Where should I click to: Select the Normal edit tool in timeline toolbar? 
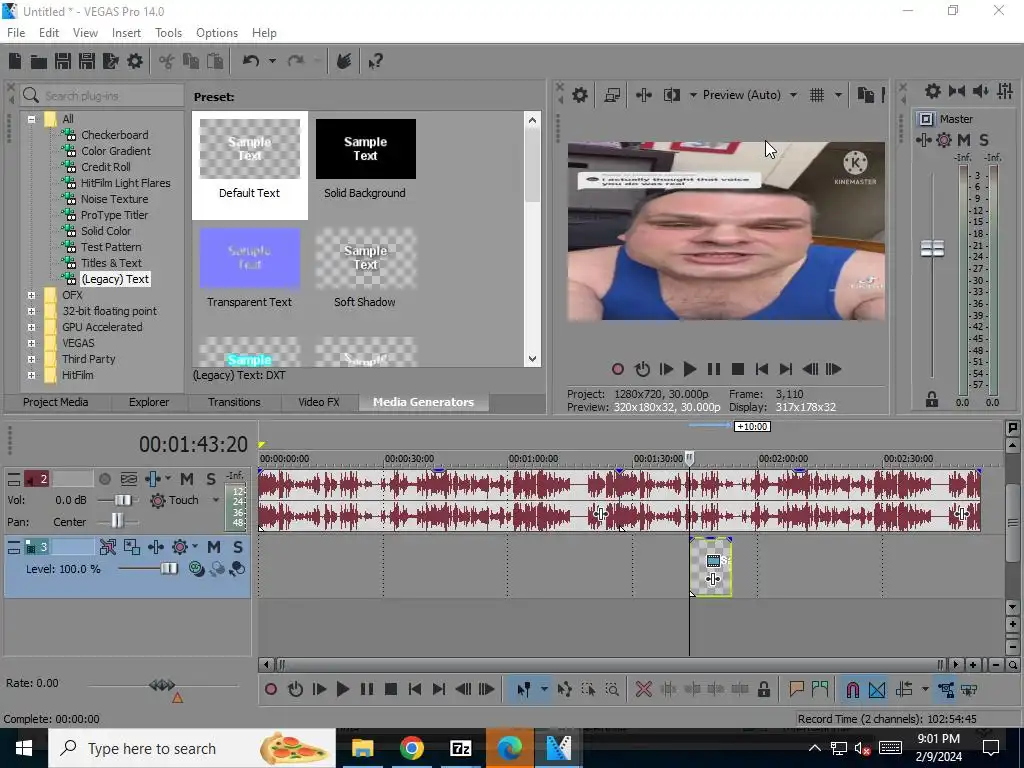[x=524, y=689]
